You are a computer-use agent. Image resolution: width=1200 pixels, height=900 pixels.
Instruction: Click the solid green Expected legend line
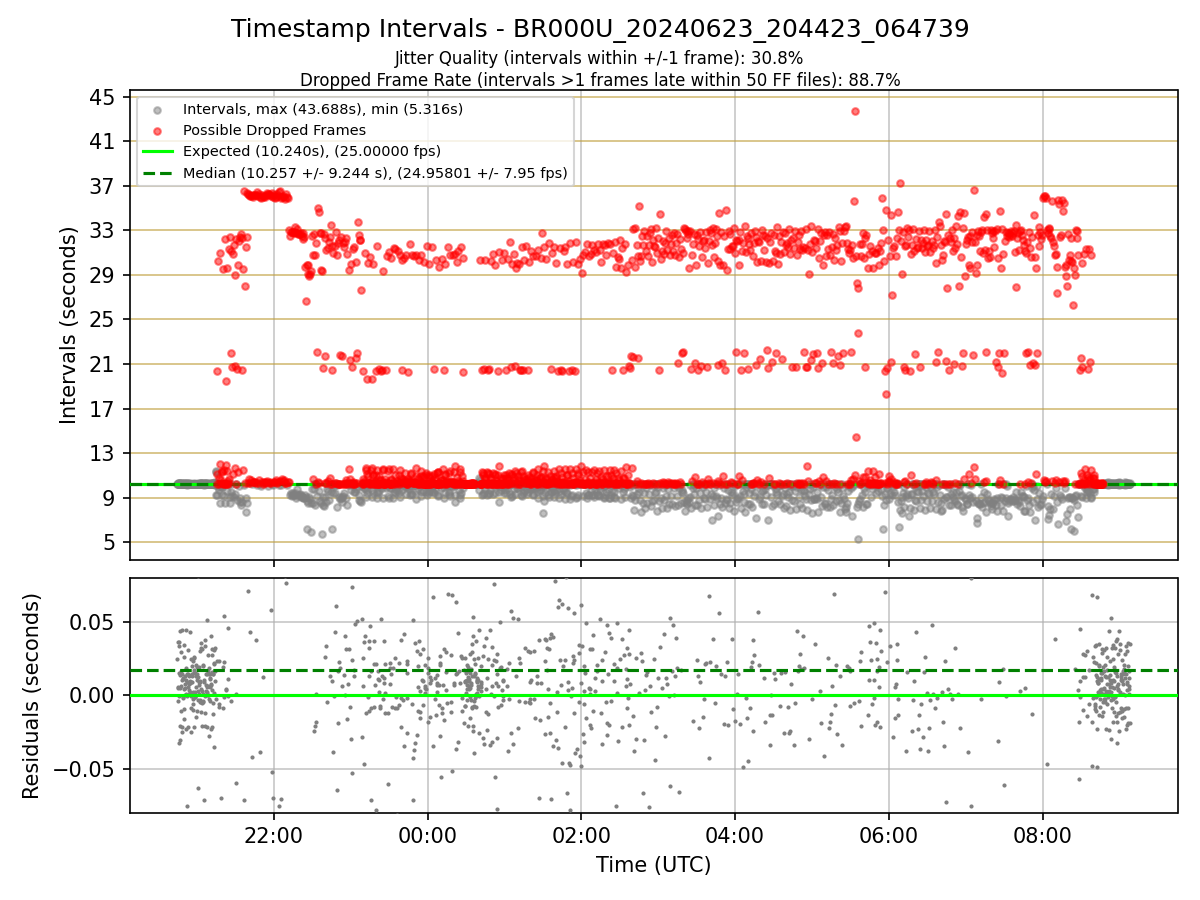pyautogui.click(x=157, y=152)
